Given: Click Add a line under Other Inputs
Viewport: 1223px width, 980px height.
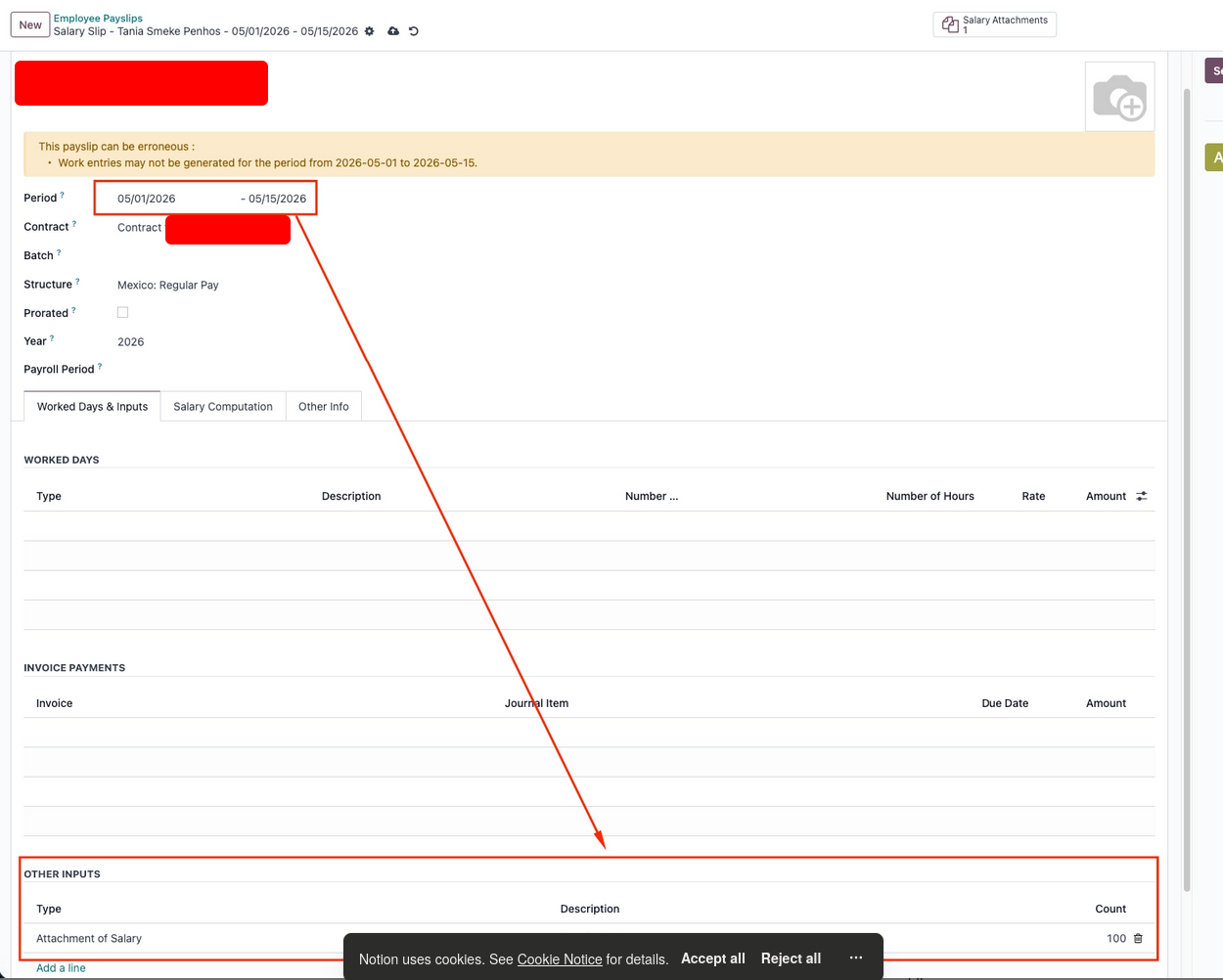Looking at the screenshot, I should (x=61, y=968).
